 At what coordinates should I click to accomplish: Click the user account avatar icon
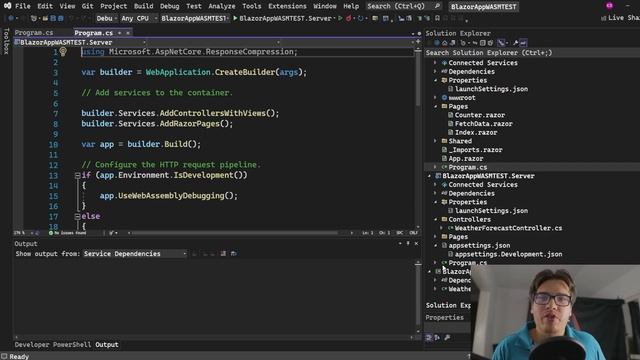coord(609,6)
